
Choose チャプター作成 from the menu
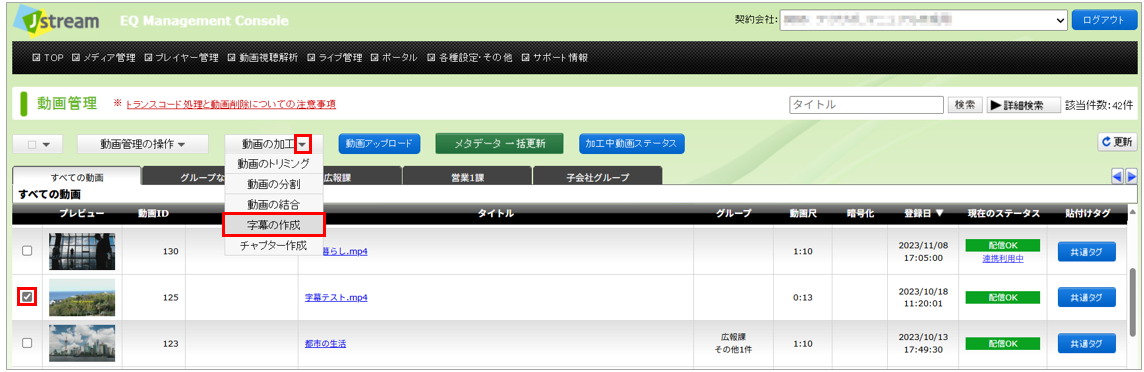click(274, 246)
